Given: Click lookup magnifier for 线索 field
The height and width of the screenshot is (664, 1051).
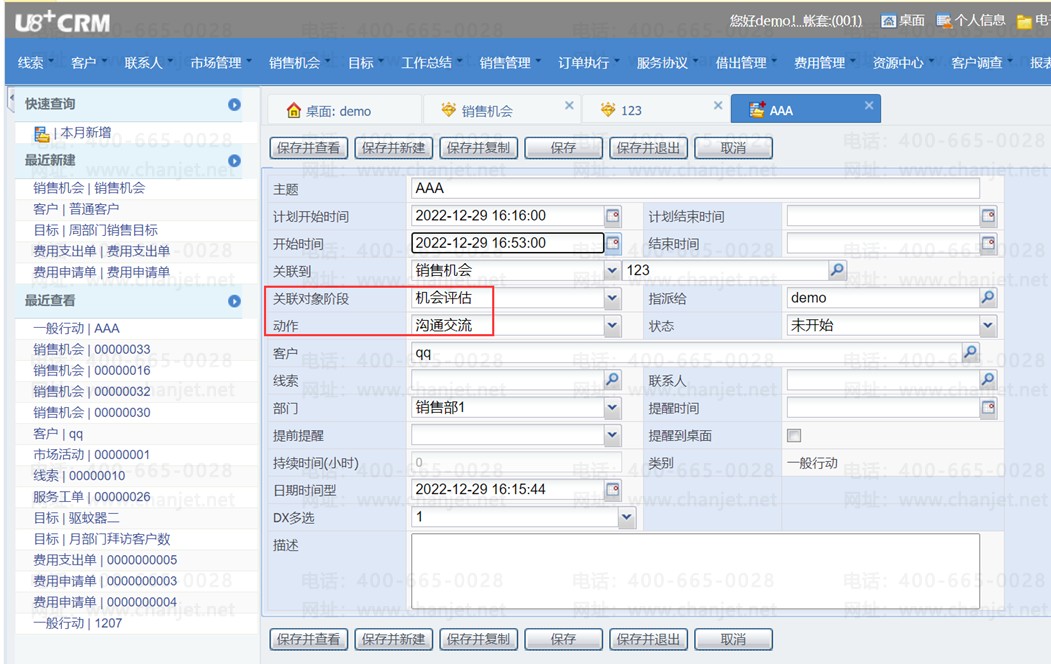Looking at the screenshot, I should (612, 379).
